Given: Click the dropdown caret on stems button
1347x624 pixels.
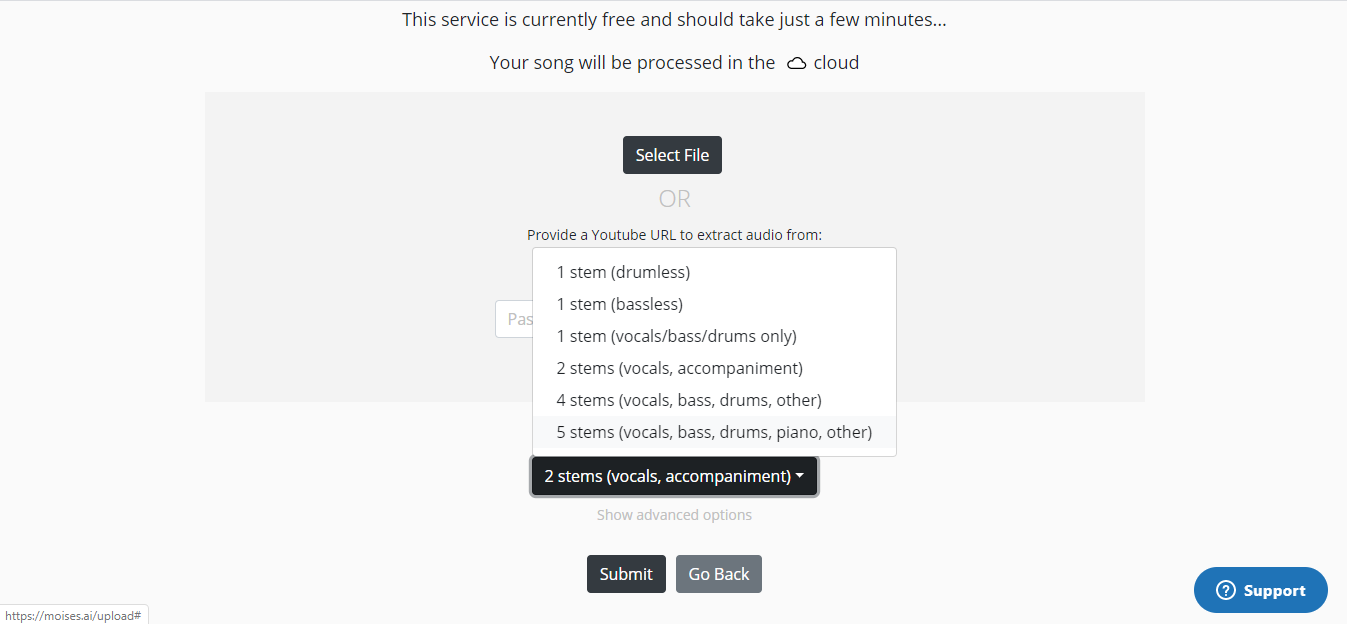Looking at the screenshot, I should pos(800,477).
